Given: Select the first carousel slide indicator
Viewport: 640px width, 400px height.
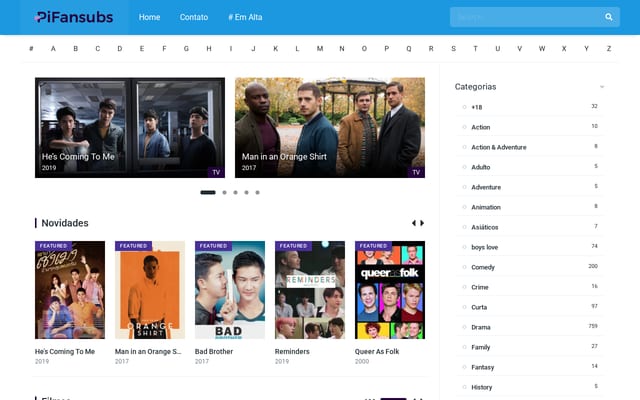Looking at the screenshot, I should (x=208, y=192).
